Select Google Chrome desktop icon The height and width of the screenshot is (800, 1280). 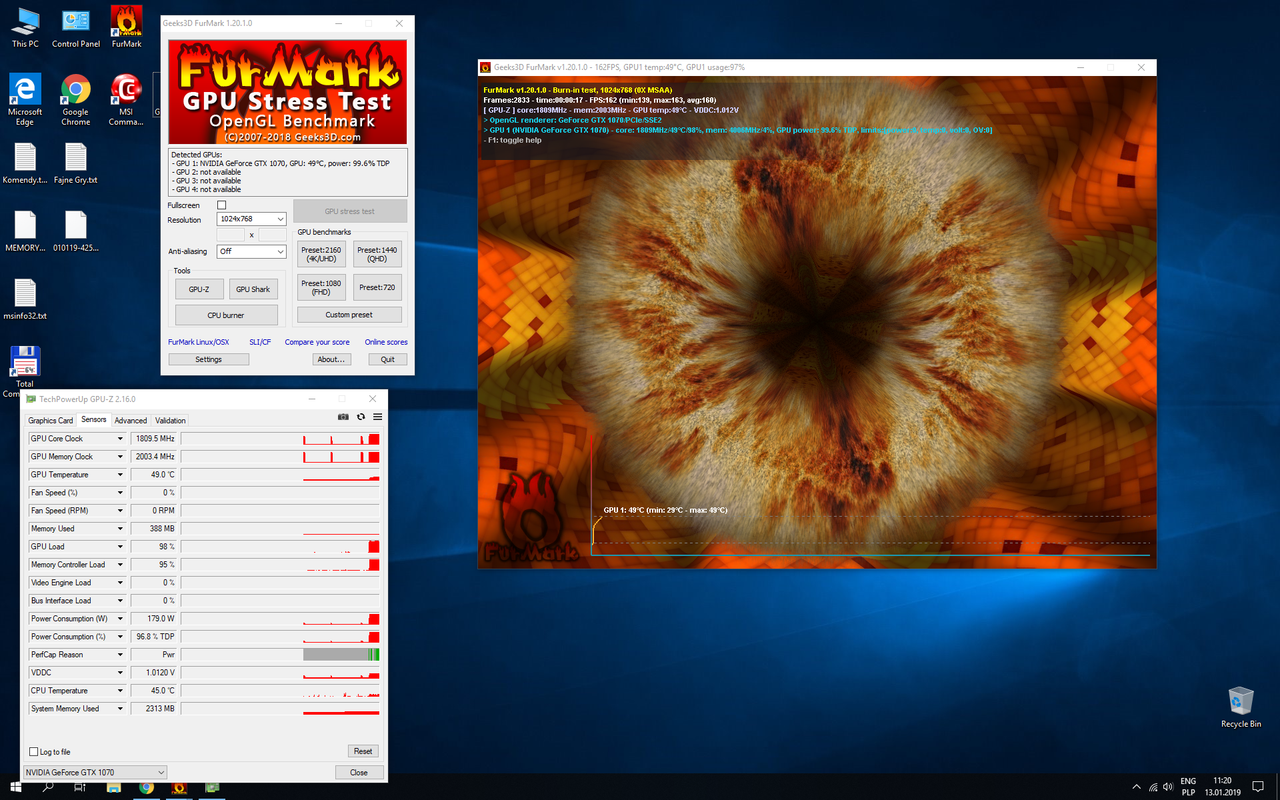point(76,100)
